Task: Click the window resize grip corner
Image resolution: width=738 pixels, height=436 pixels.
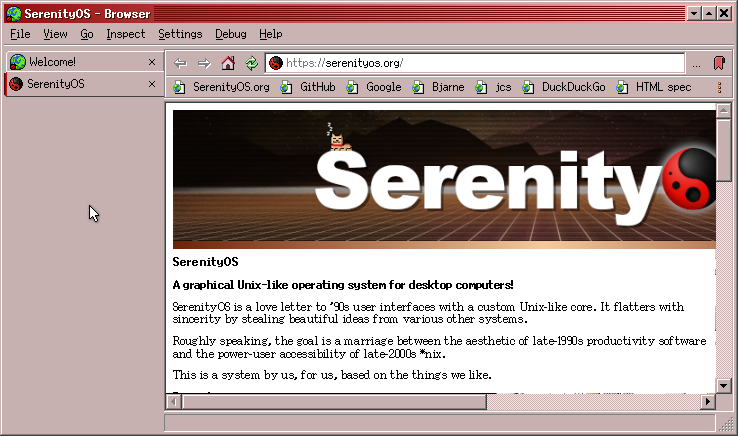Action: [726, 424]
